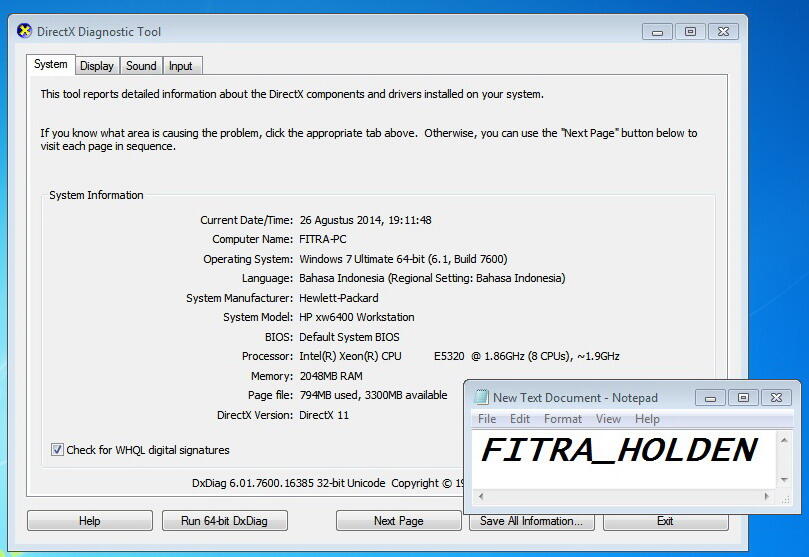
Task: Minimize the Notepad window
Action: [x=710, y=398]
